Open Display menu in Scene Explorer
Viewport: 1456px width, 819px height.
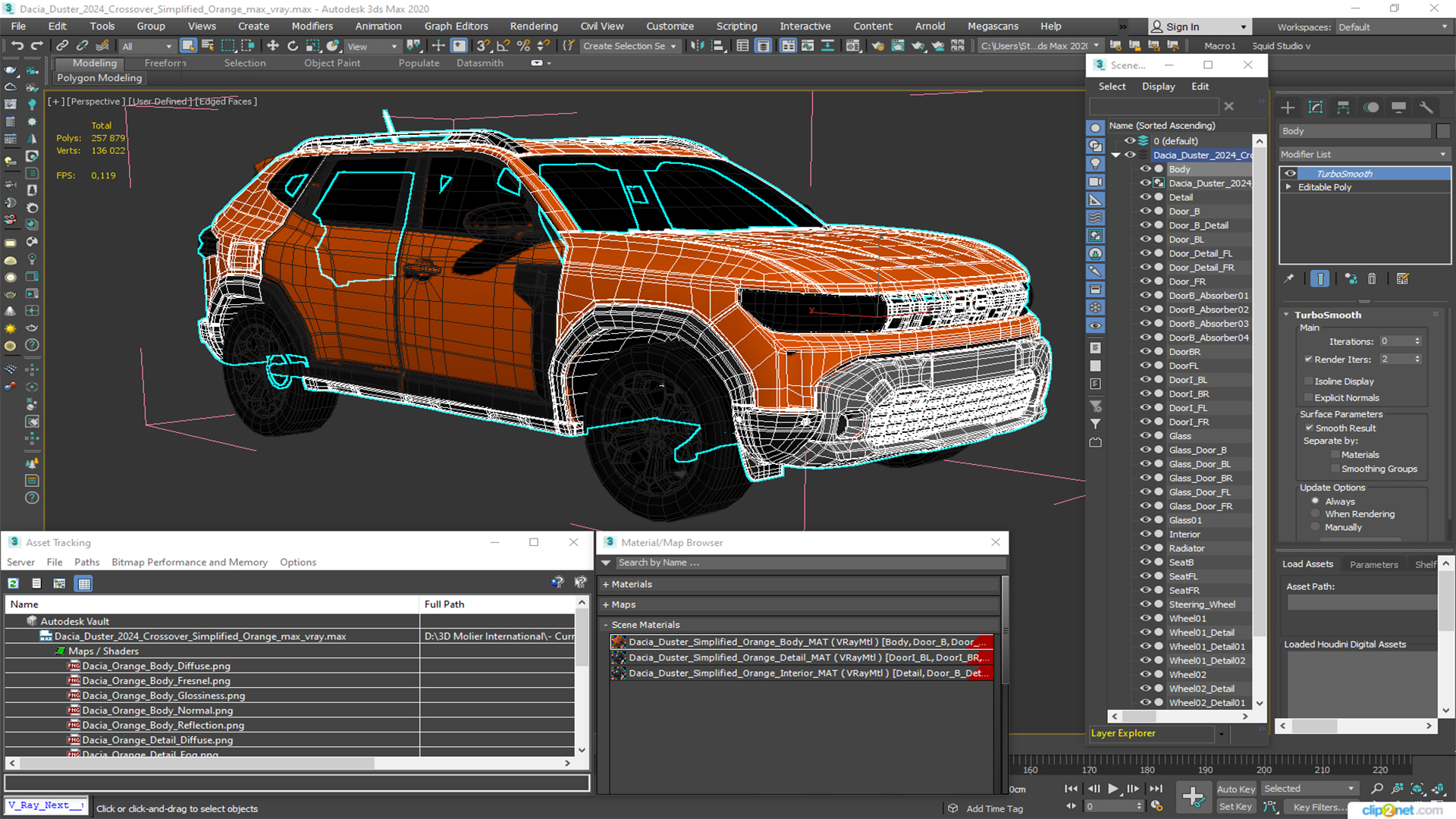point(1159,86)
